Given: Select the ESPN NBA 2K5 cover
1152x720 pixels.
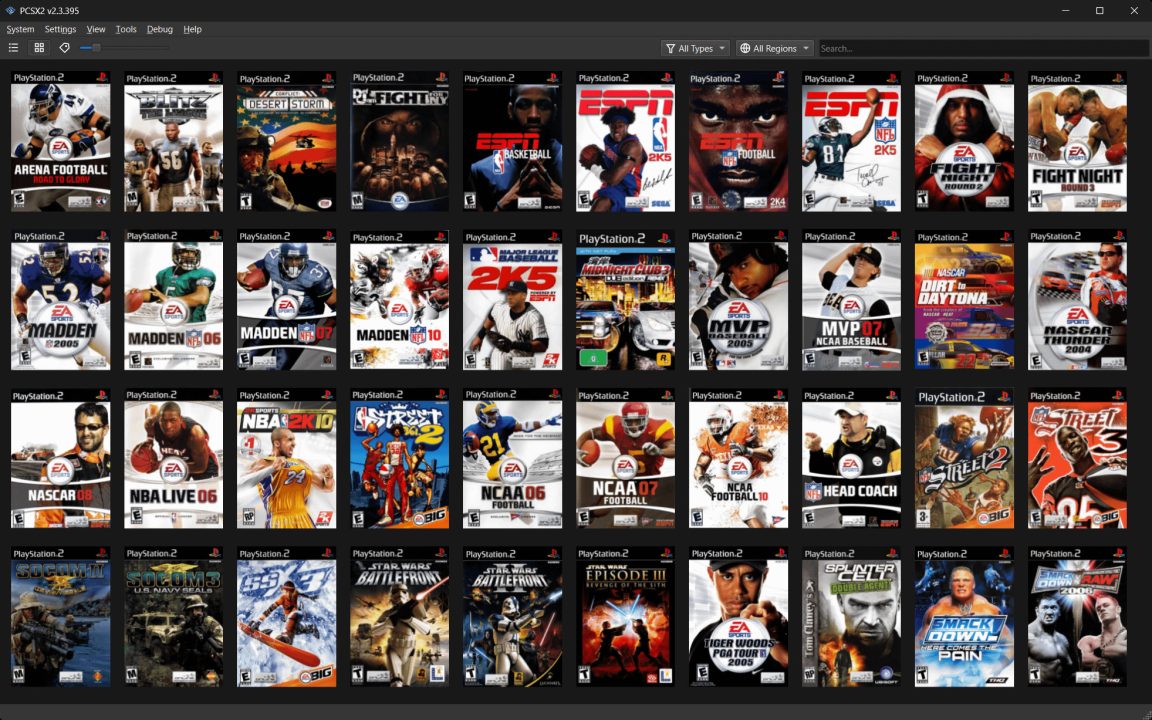Looking at the screenshot, I should (x=625, y=141).
